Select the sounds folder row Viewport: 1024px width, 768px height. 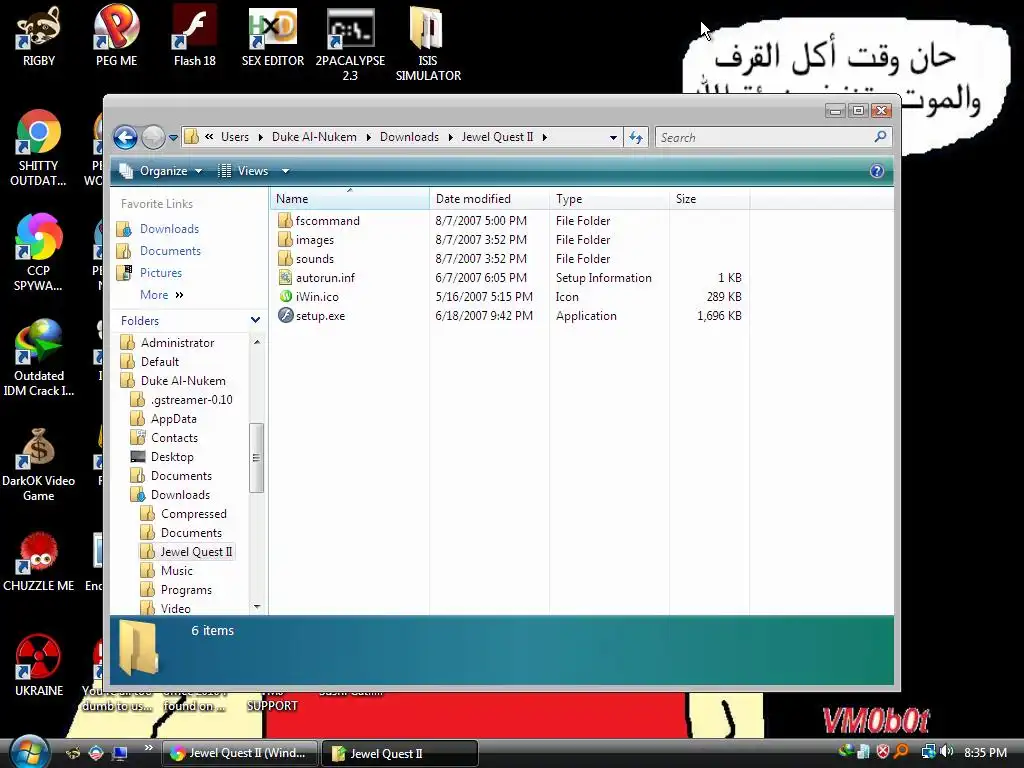[x=510, y=259]
